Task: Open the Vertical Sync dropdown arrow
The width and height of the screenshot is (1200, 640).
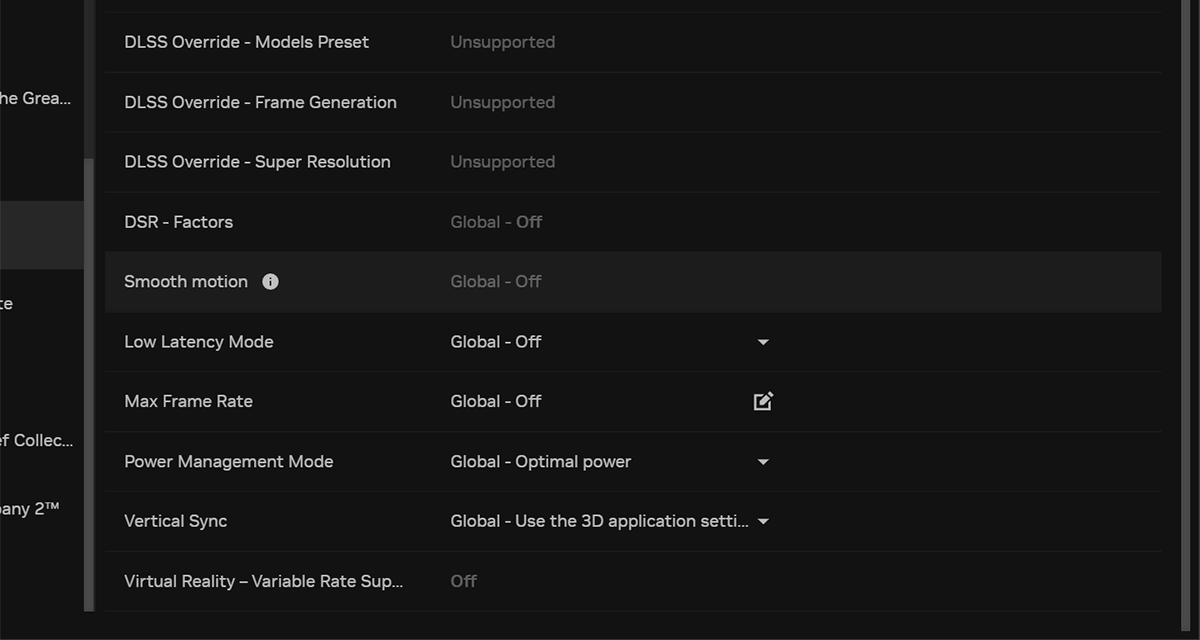Action: click(x=763, y=522)
